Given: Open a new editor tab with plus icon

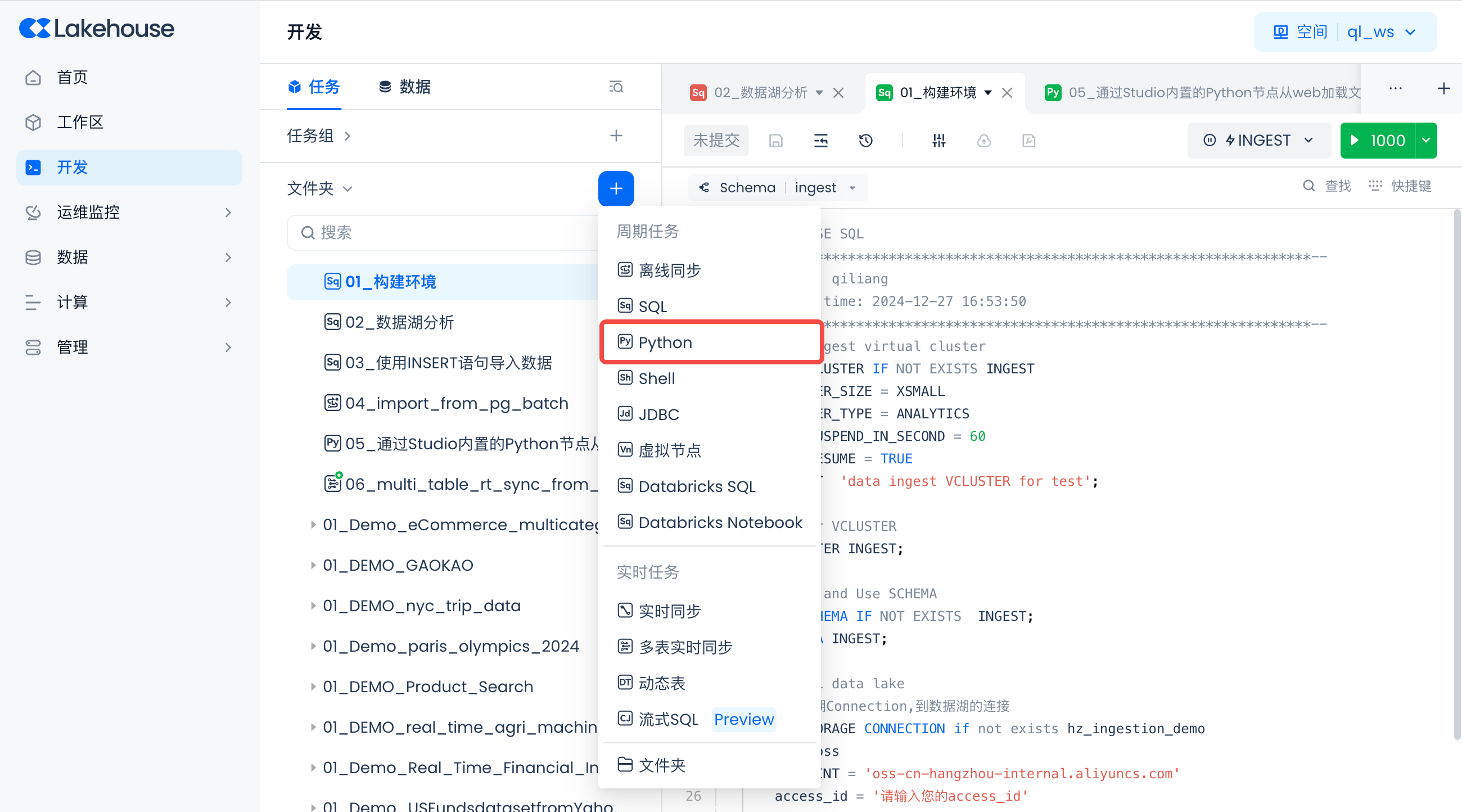Looking at the screenshot, I should point(1443,88).
